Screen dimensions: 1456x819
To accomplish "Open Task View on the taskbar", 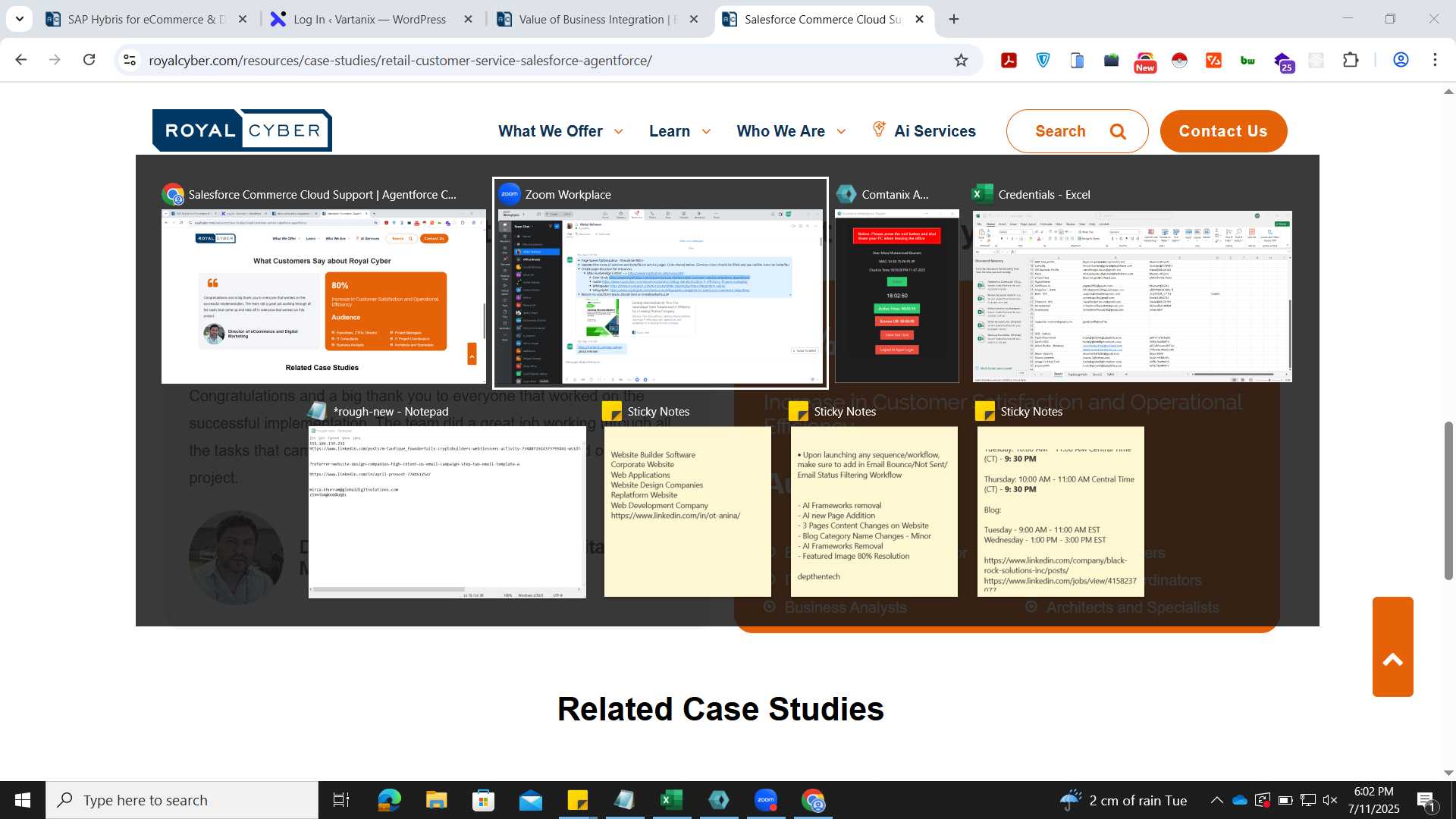I will [341, 800].
